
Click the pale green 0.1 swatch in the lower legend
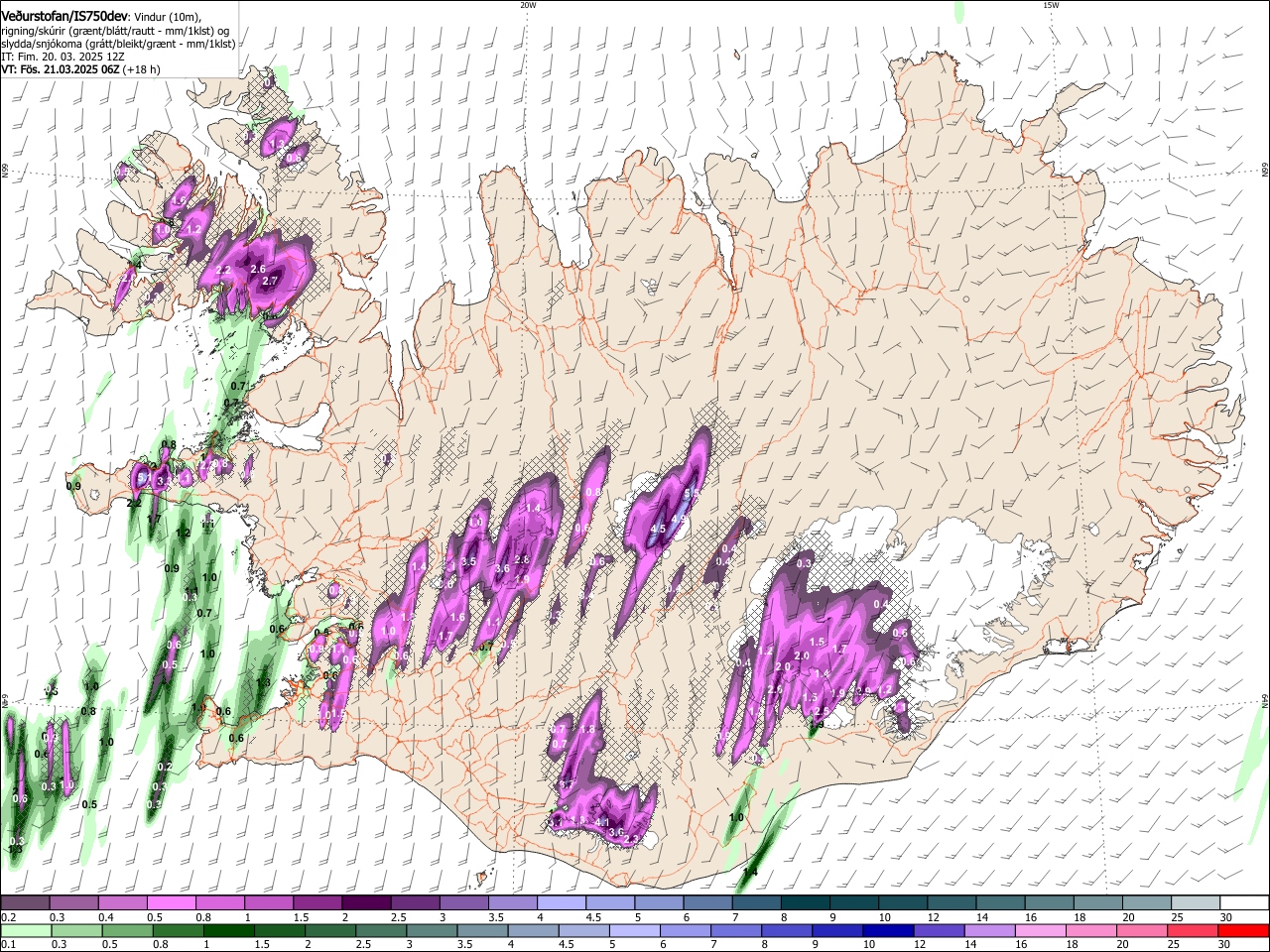coord(25,930)
